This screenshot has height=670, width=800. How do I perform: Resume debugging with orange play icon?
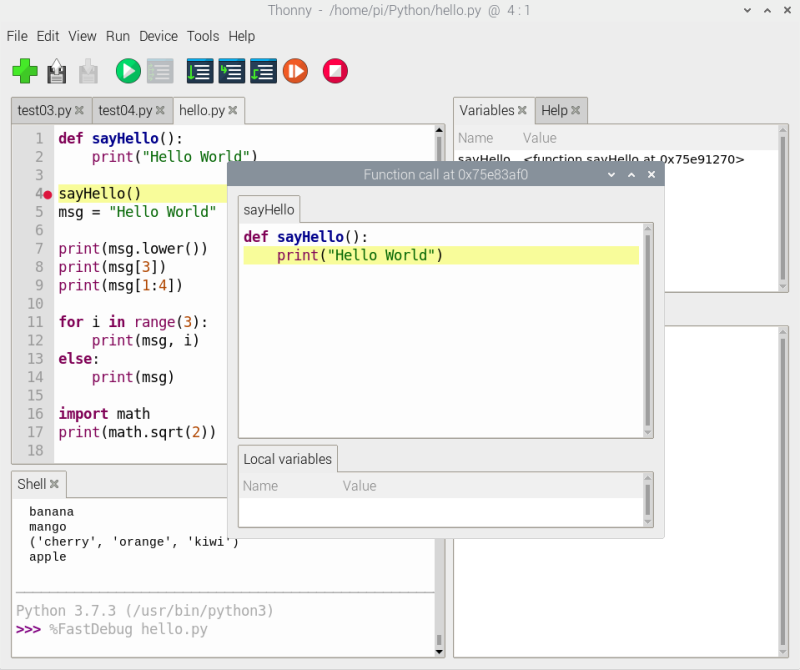295,71
